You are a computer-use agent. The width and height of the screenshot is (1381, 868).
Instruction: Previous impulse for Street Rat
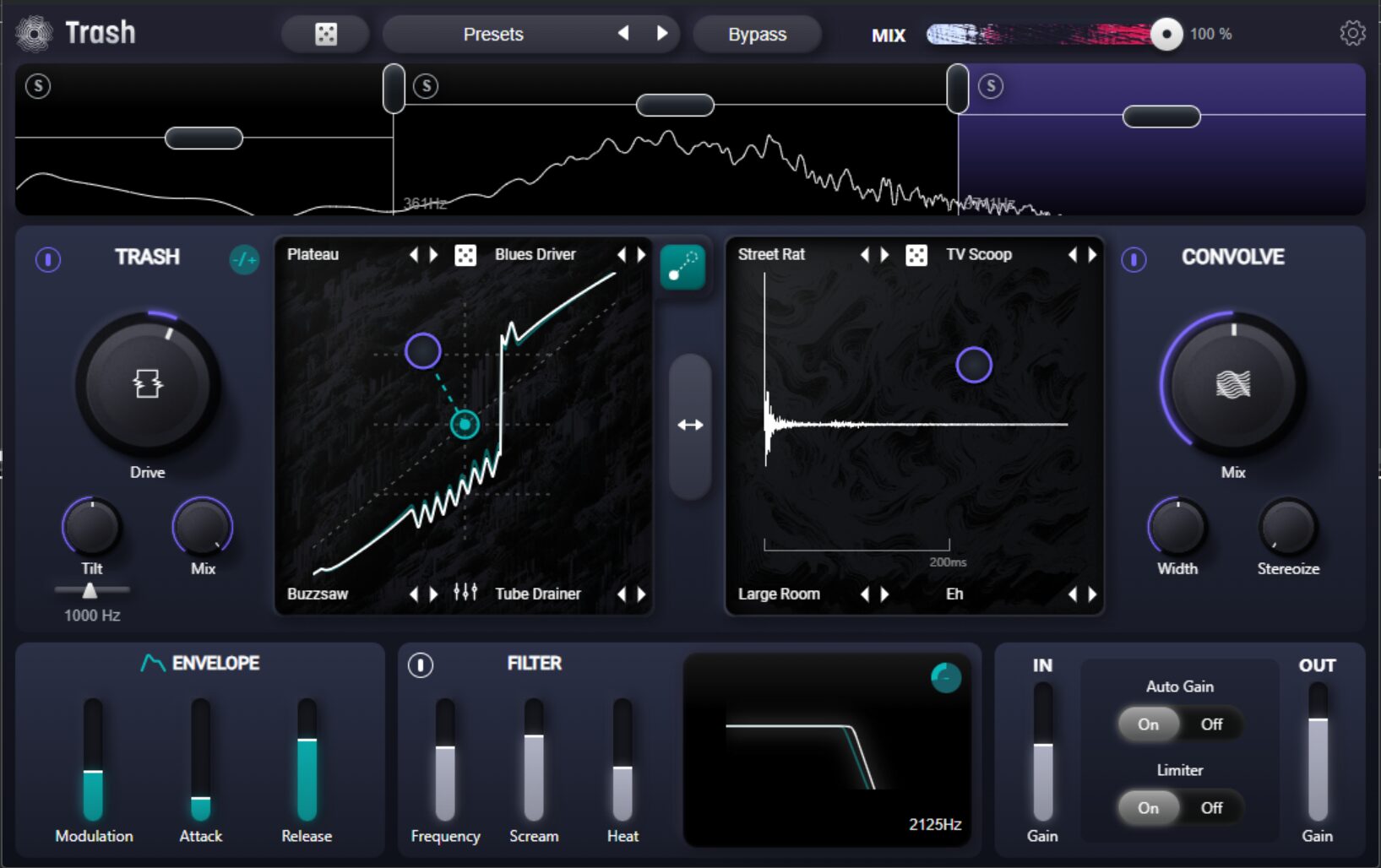865,254
